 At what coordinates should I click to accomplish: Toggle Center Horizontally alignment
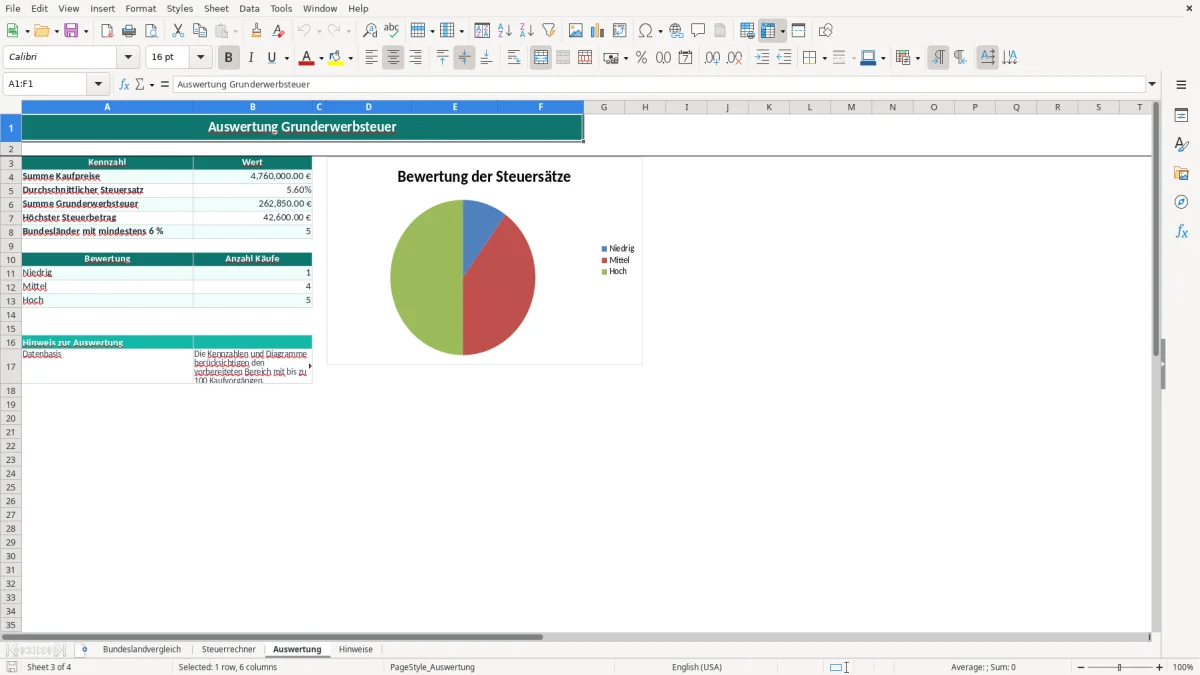[x=393, y=58]
